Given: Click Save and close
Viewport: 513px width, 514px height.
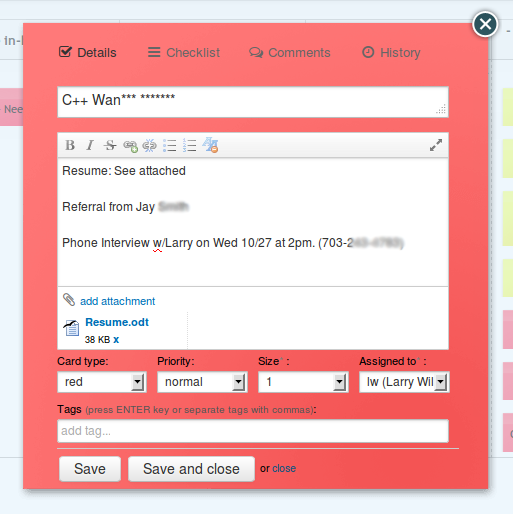Looking at the screenshot, I should click(191, 469).
